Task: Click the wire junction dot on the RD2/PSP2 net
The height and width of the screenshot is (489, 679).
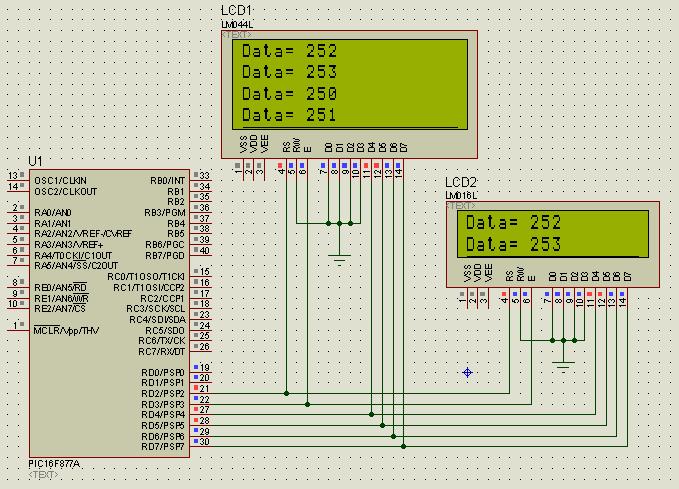Action: tap(286, 393)
